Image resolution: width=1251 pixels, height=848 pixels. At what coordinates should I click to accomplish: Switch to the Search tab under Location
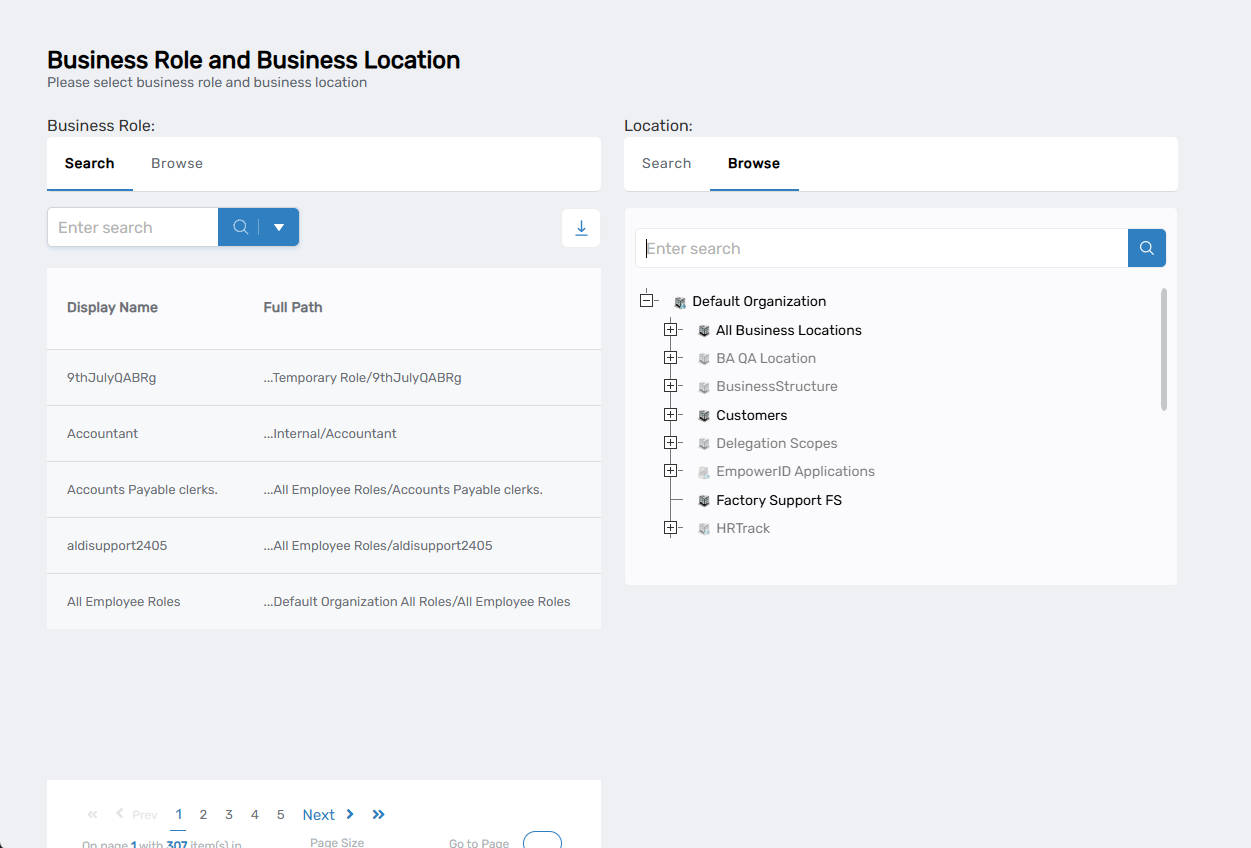(666, 162)
